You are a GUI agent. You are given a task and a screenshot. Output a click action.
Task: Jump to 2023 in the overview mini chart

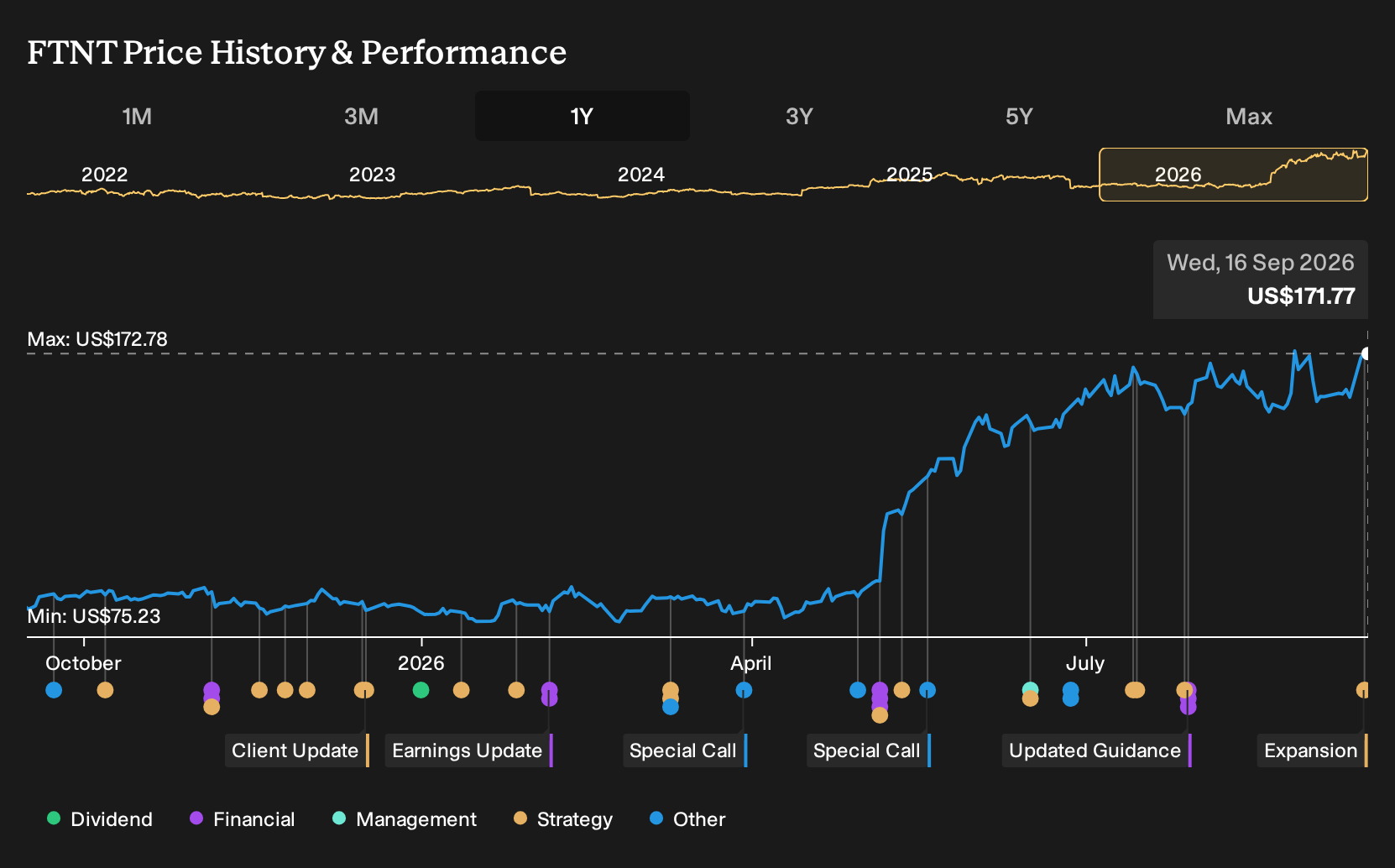372,175
